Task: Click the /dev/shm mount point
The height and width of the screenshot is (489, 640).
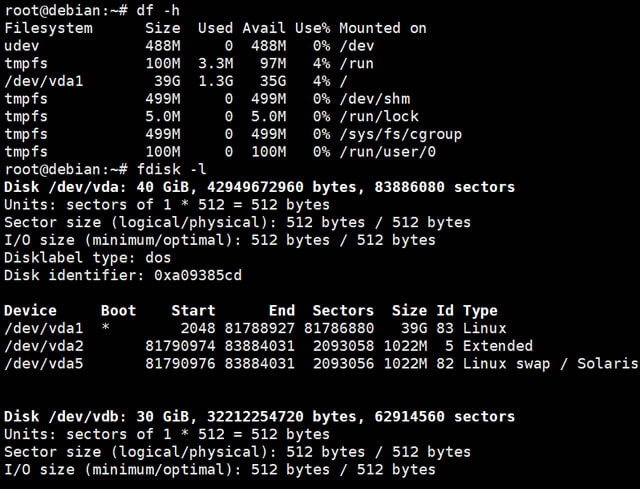Action: (375, 99)
